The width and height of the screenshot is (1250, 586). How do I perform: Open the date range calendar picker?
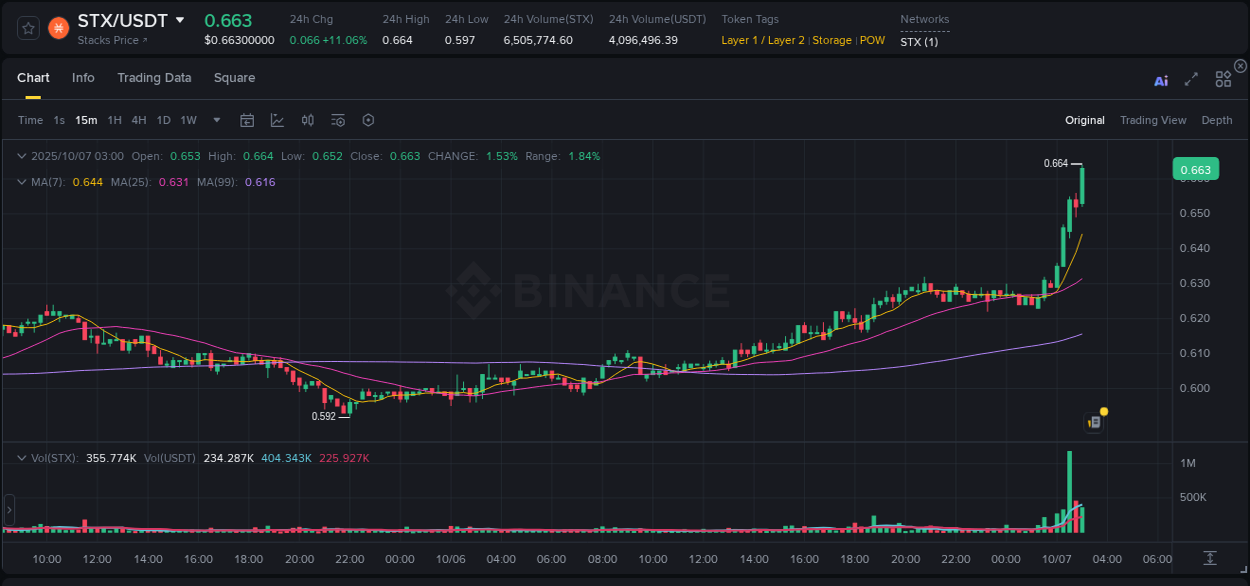pos(247,120)
